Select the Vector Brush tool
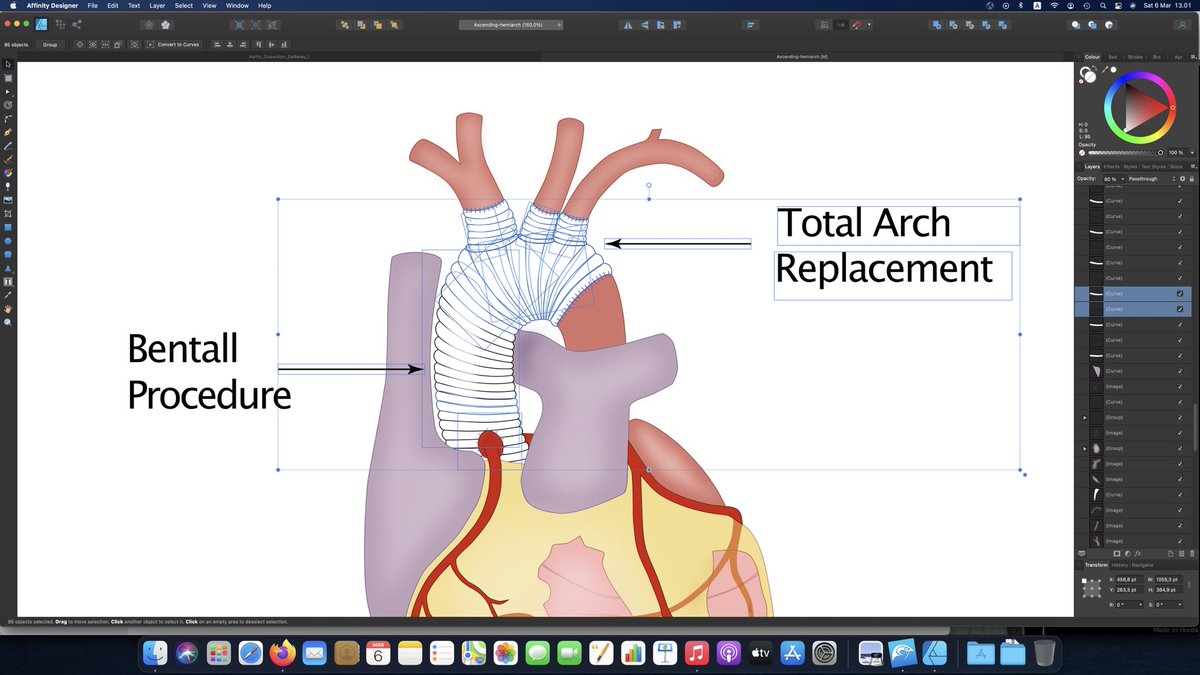Image resolution: width=1200 pixels, height=675 pixels. pyautogui.click(x=8, y=159)
